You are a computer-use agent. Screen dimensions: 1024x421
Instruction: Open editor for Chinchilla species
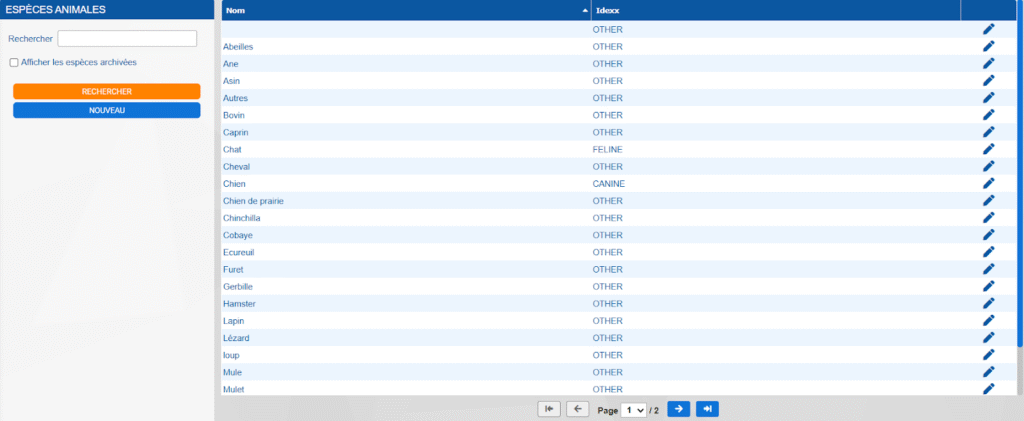click(988, 218)
